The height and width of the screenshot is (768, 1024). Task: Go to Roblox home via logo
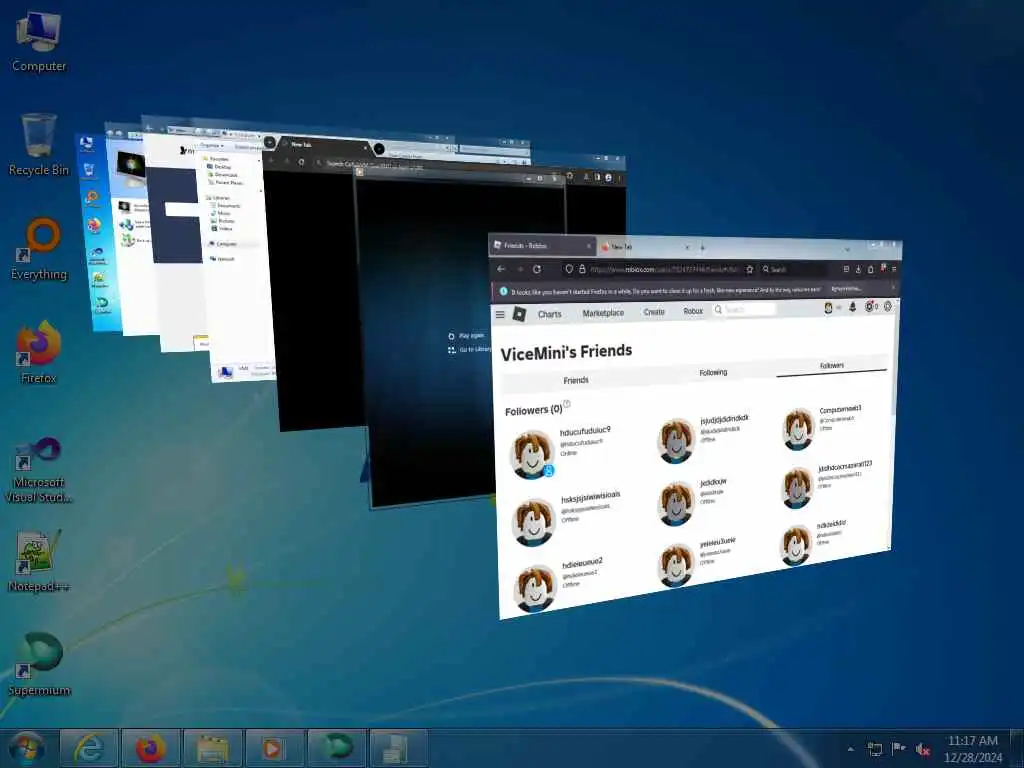pos(519,314)
